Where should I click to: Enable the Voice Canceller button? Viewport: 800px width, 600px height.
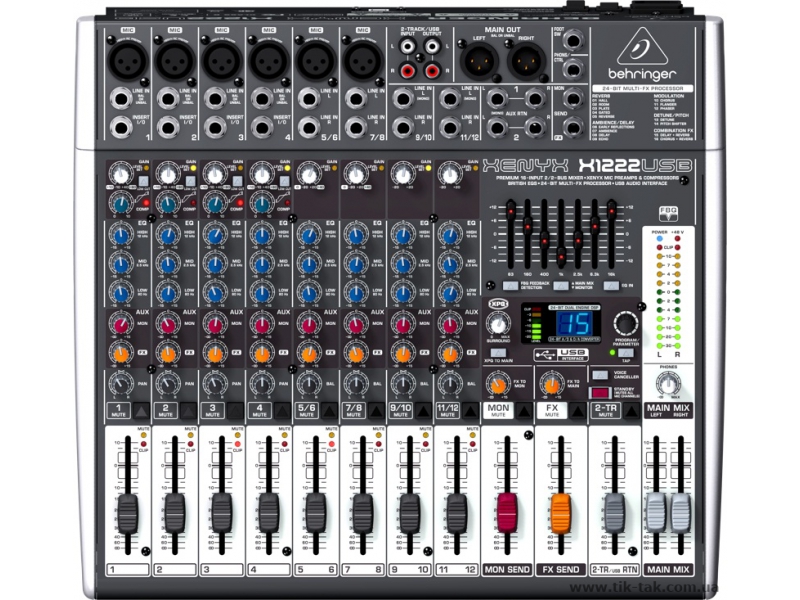600,375
